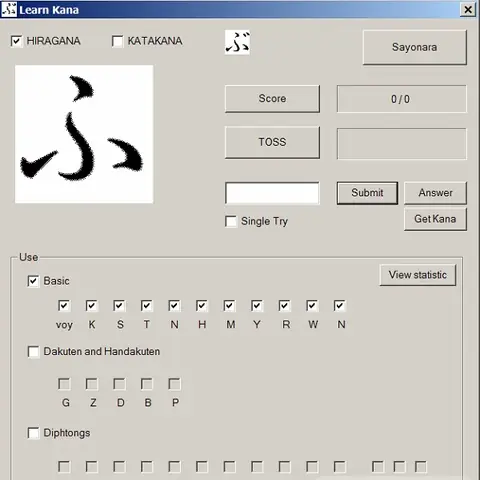This screenshot has height=480, width=480.
Task: Uncheck the S row checkbox
Action: pos(119,306)
